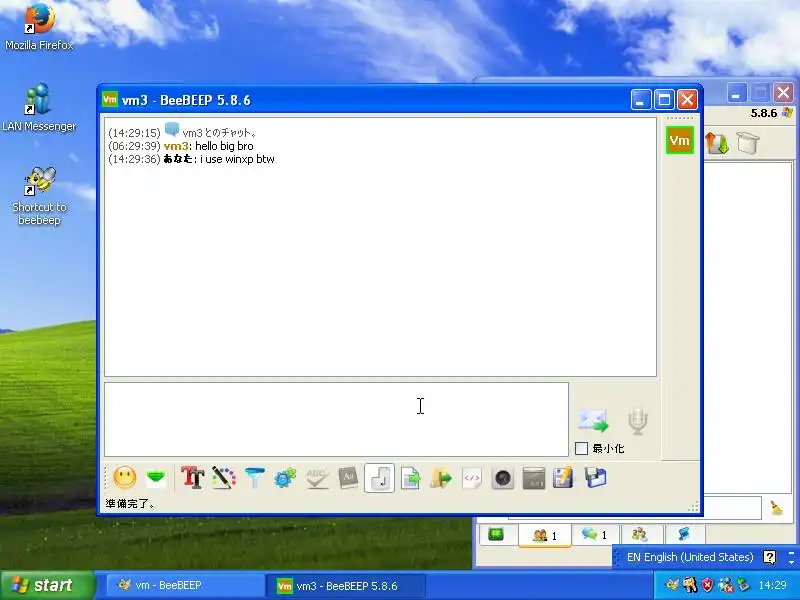
Task: Click the broom clear icon in vm window
Action: pyautogui.click(x=777, y=508)
